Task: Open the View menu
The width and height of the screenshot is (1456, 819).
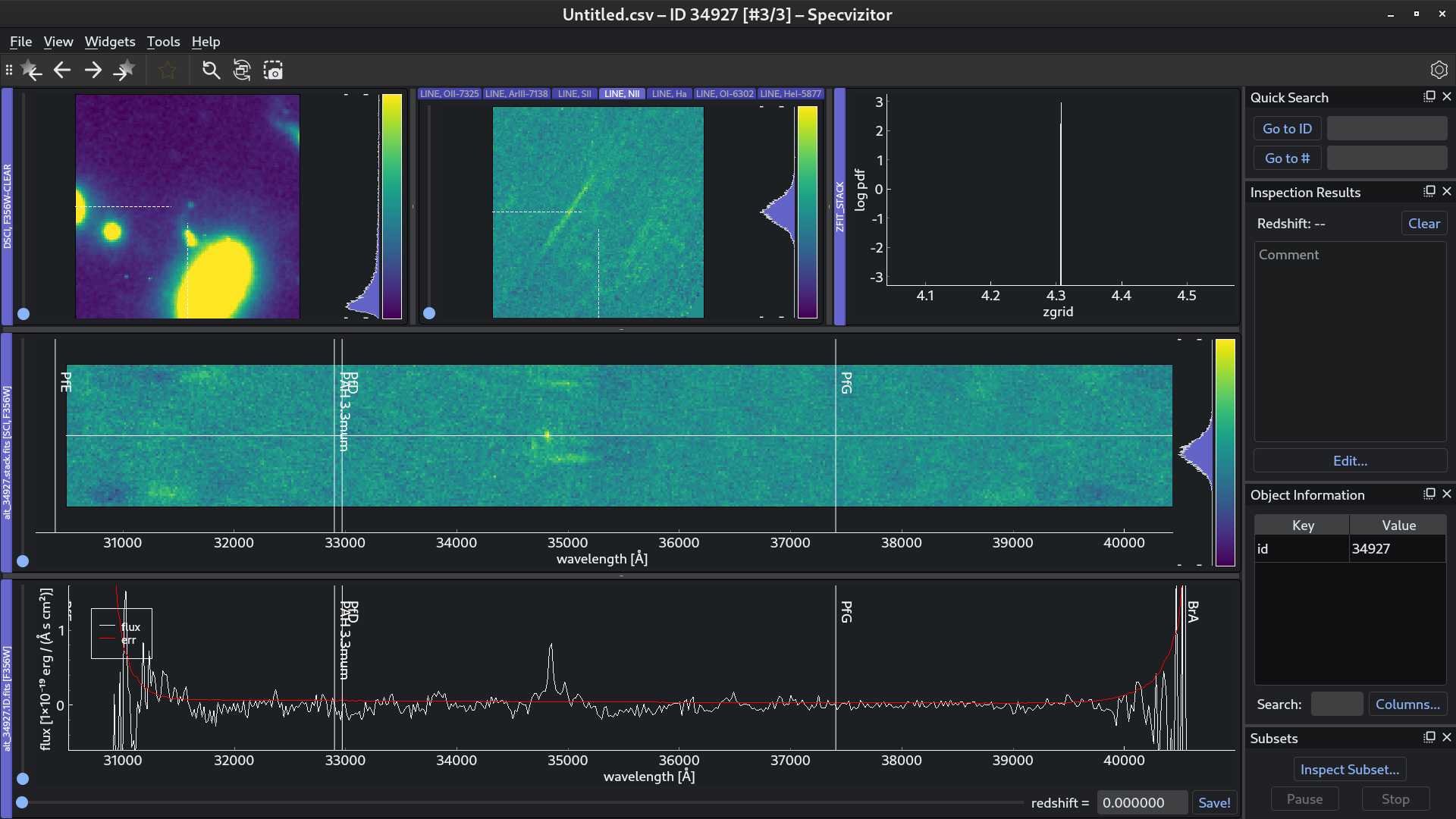Action: 58,42
